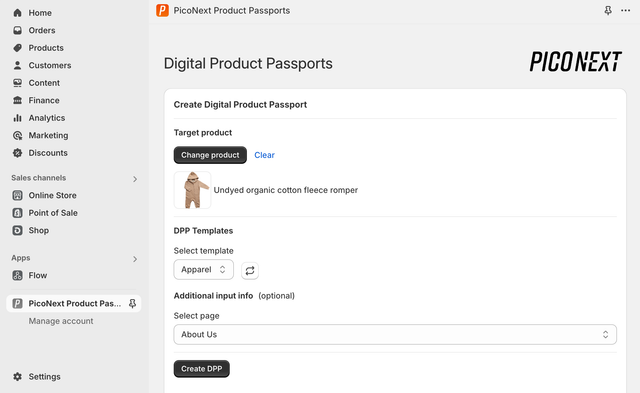Click the orange PicoNext header logo

point(162,11)
